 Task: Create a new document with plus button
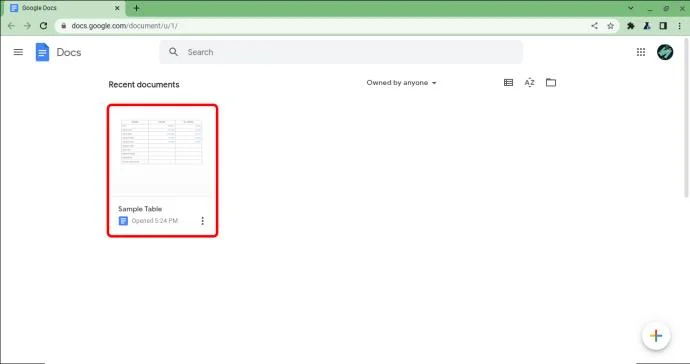(x=656, y=336)
